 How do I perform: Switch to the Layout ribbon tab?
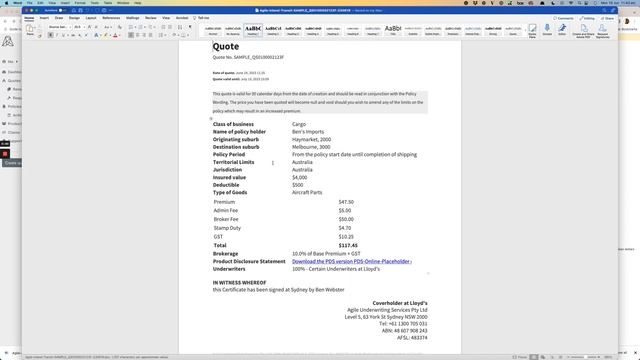pyautogui.click(x=91, y=18)
